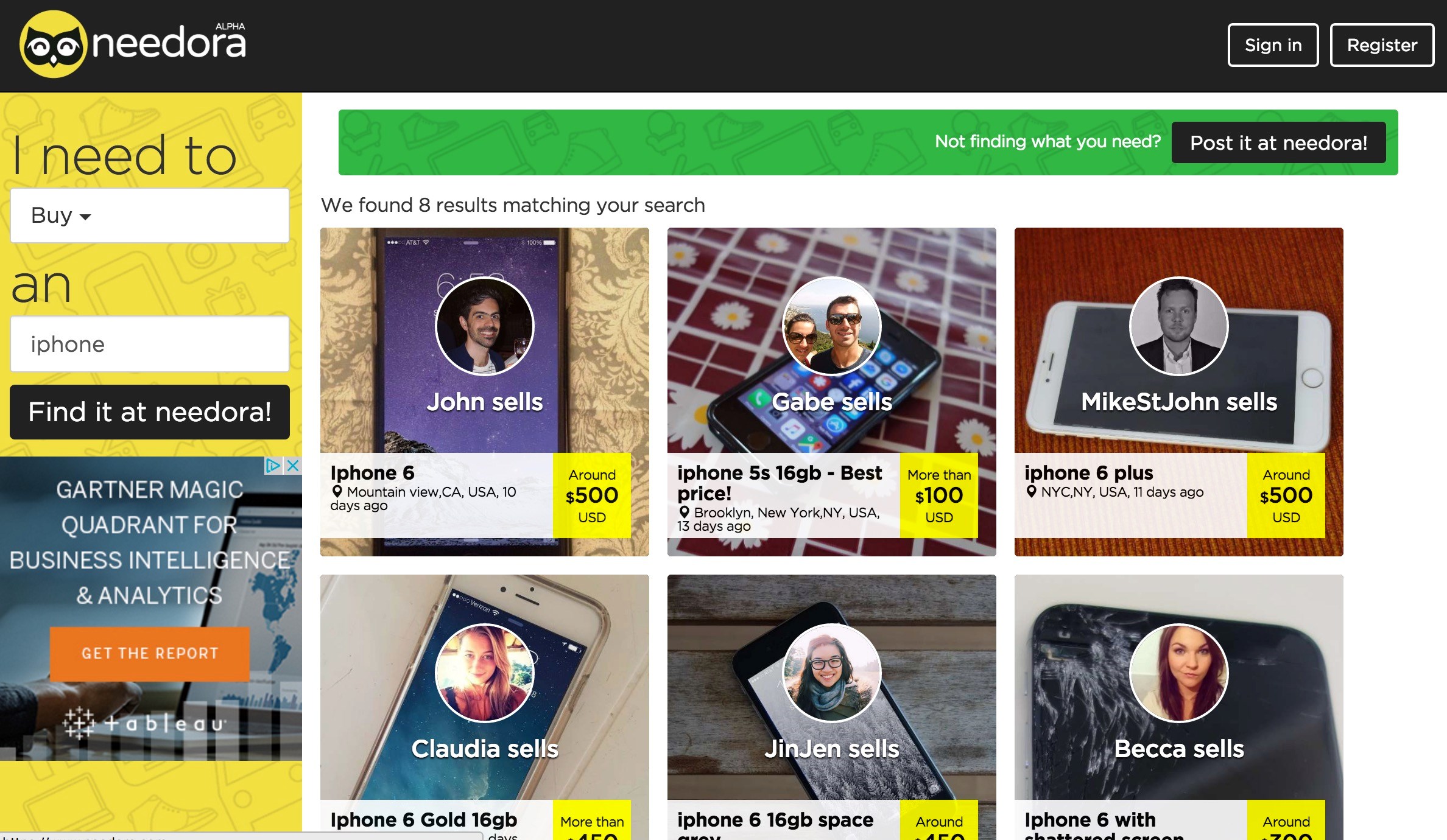Open Becca's shattered iPhone listing photo
The image size is (1447, 840).
pyautogui.click(x=1179, y=688)
